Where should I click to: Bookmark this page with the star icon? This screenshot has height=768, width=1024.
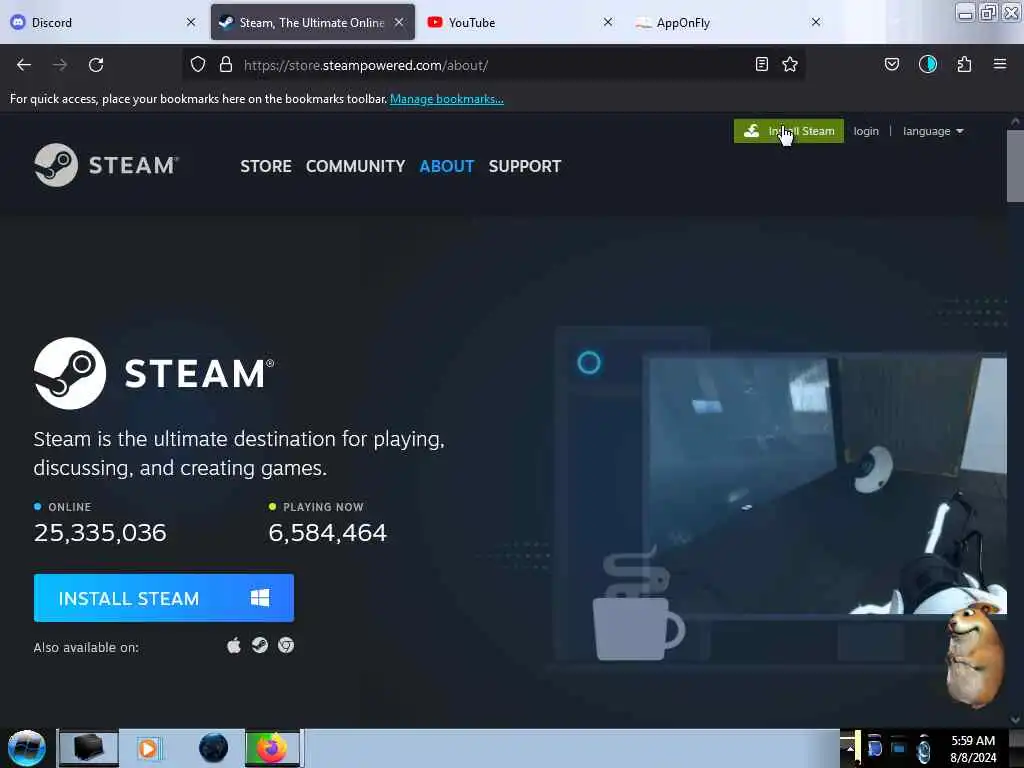tap(790, 64)
